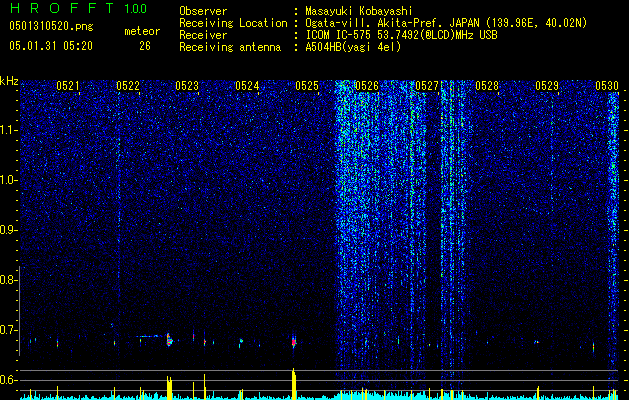Click the 0528 time marker
Screen dimensions: 629x400
click(x=487, y=86)
